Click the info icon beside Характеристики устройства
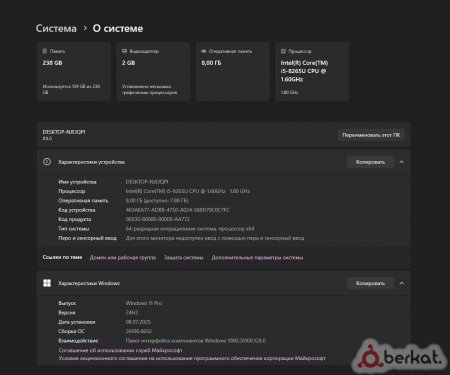 pos(47,162)
